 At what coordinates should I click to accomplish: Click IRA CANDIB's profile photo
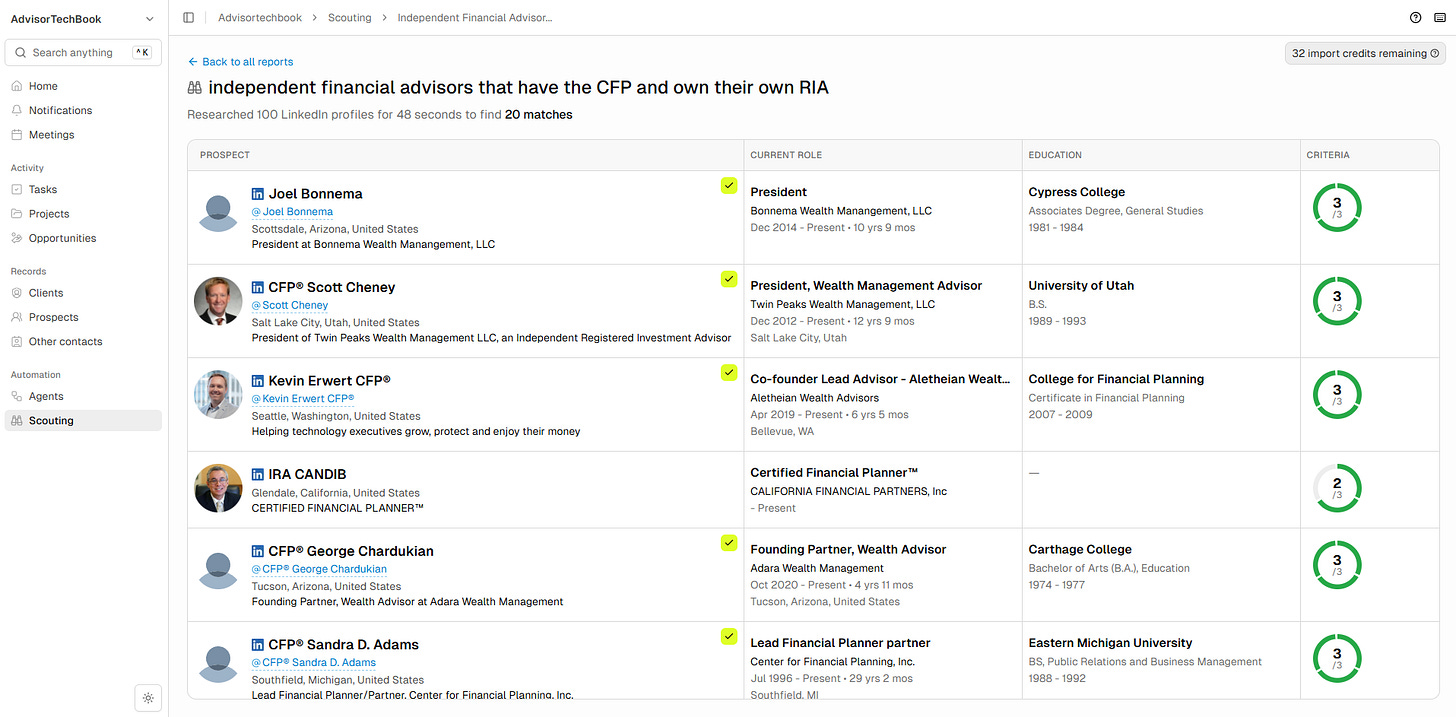tap(218, 489)
